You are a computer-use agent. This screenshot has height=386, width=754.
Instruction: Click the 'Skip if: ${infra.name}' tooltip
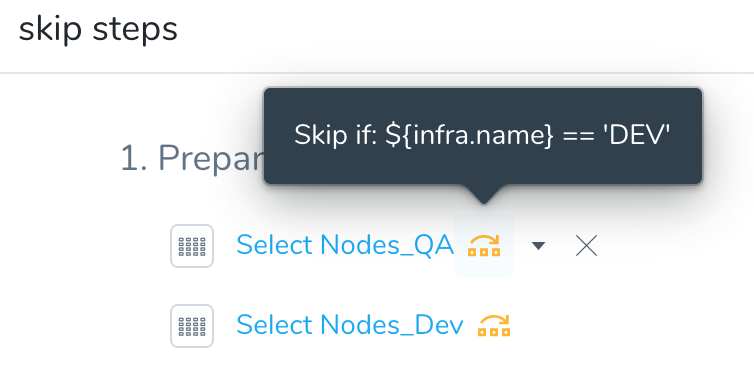[483, 136]
